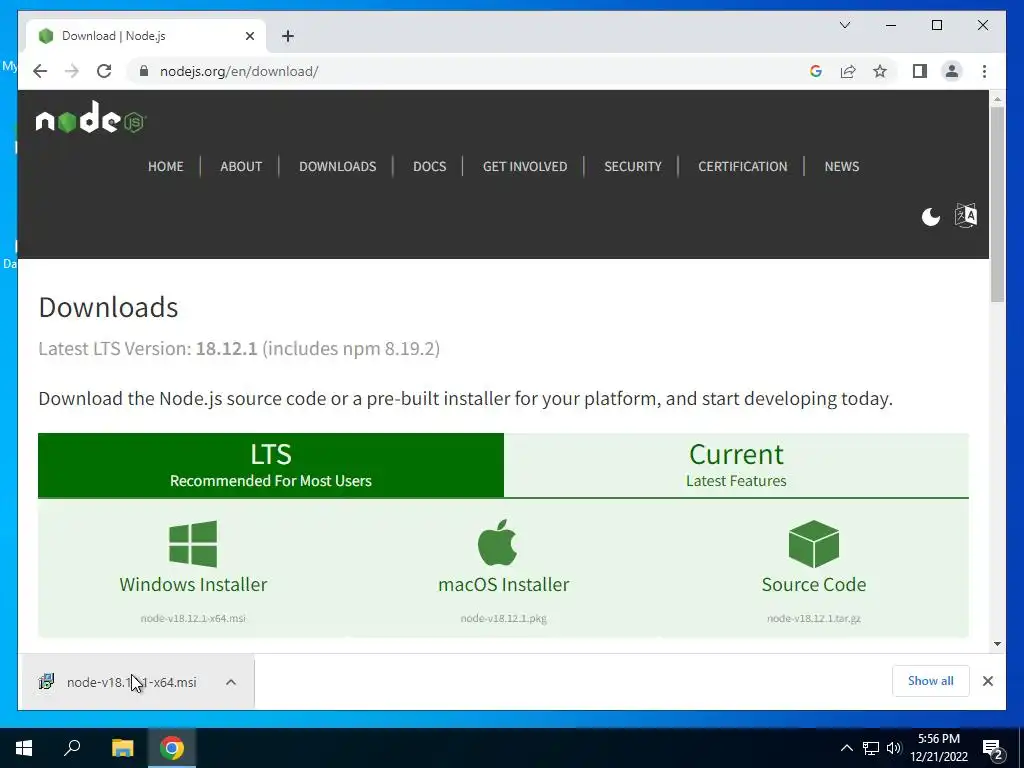1024x768 pixels.
Task: Click node-v18.12.1-x64.msi filename under Windows Installer
Action: click(193, 618)
